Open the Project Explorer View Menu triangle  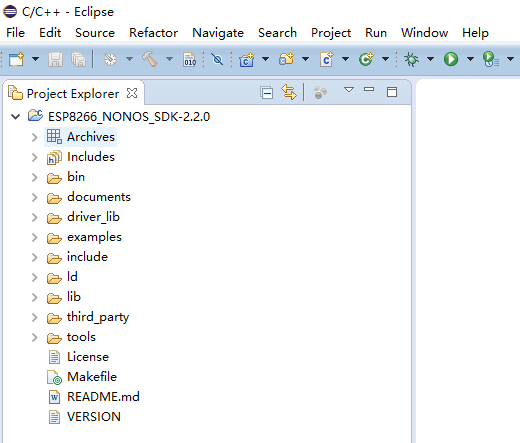(349, 89)
